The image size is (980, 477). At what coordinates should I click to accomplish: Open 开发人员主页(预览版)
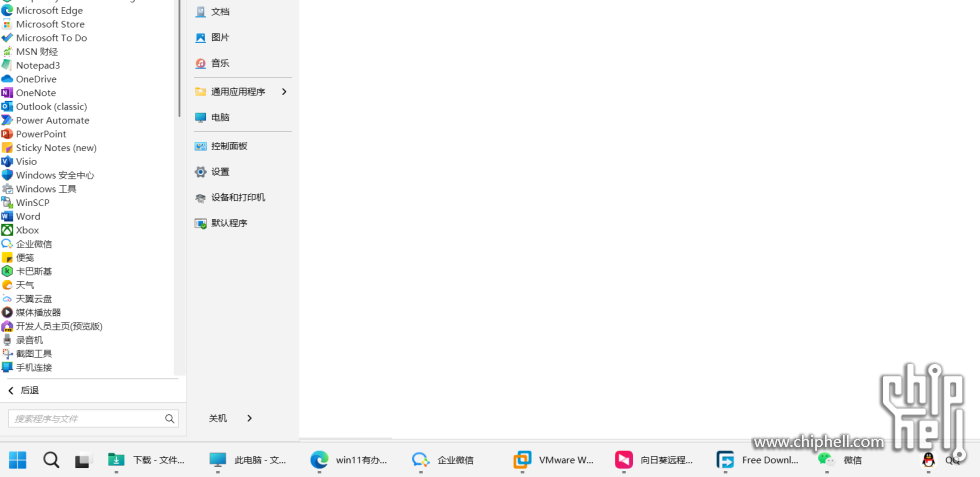[x=52, y=327]
